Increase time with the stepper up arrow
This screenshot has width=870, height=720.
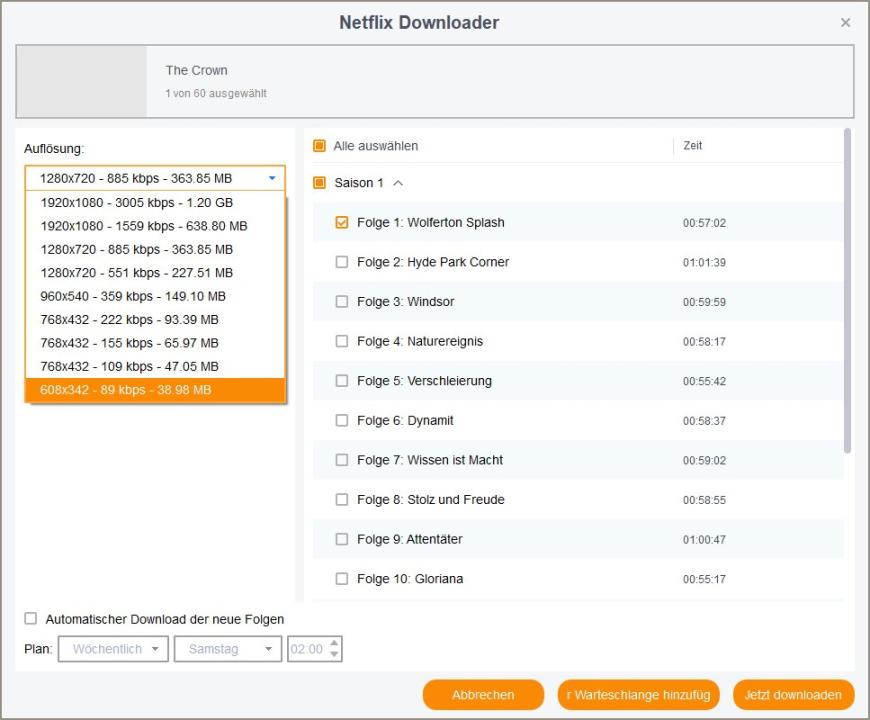point(335,643)
